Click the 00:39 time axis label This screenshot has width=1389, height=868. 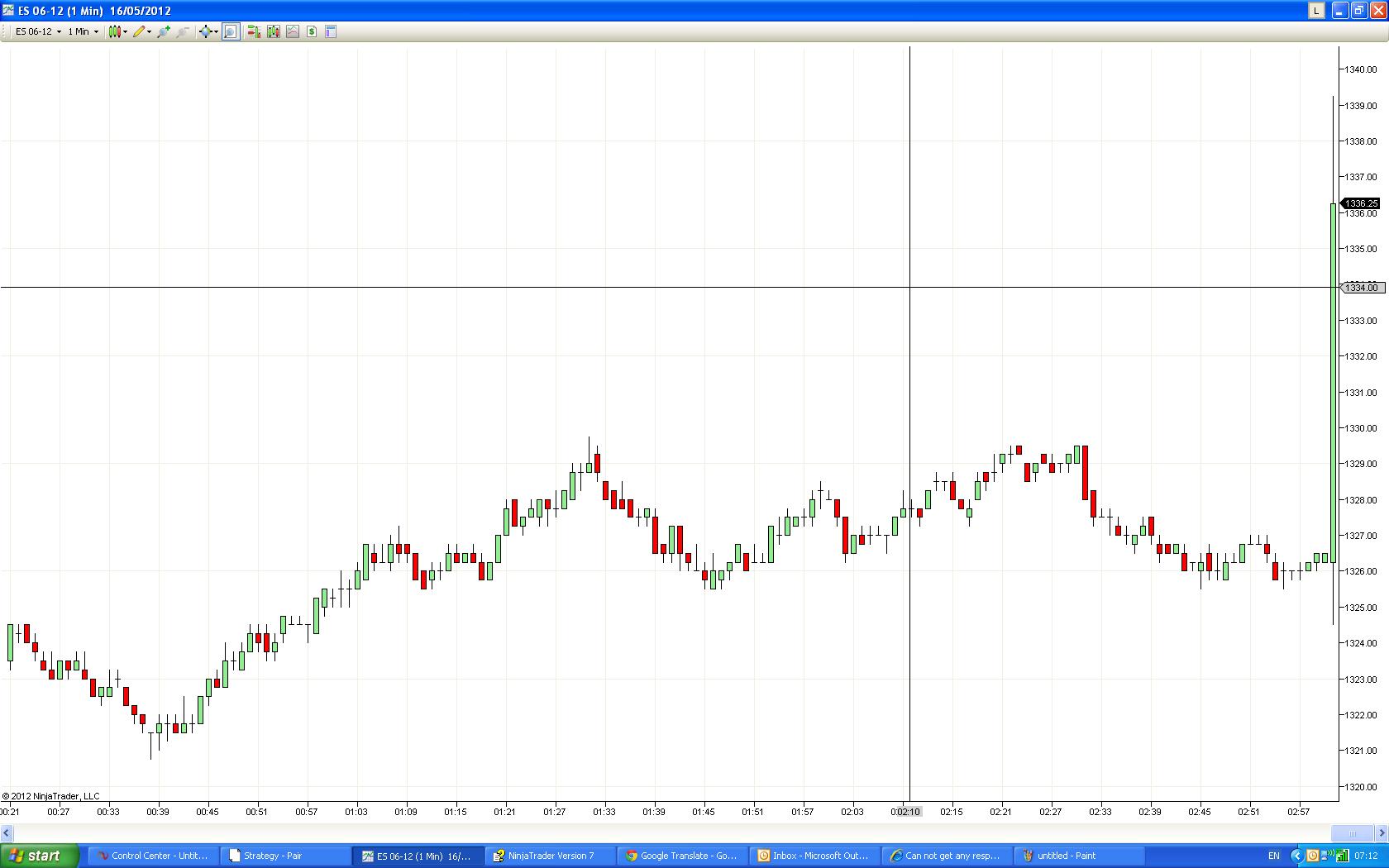(158, 812)
